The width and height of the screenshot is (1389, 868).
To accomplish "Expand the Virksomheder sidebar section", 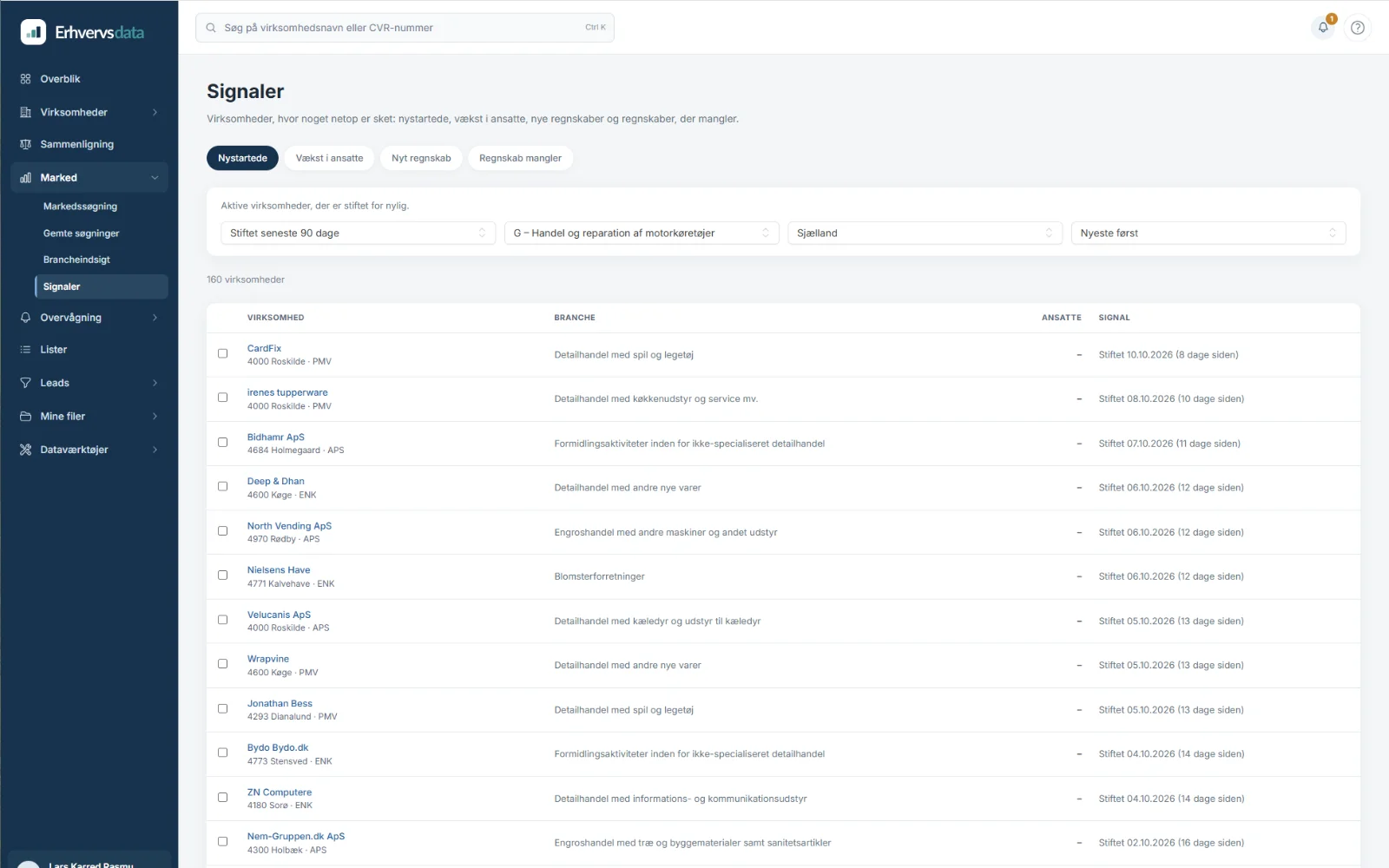I will [89, 112].
